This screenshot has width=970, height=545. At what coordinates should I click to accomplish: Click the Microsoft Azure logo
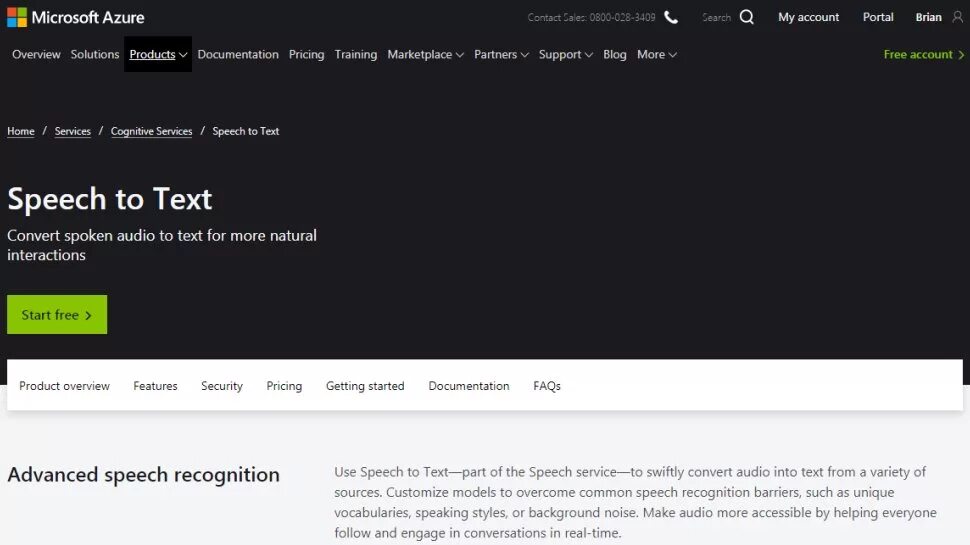[x=75, y=17]
